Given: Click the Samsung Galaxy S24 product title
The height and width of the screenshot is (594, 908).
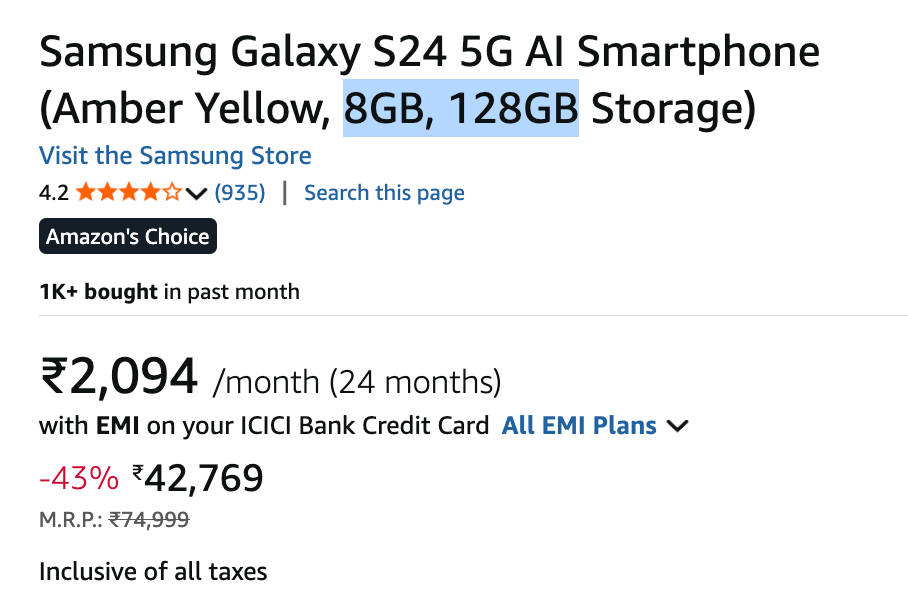Looking at the screenshot, I should coord(429,52).
